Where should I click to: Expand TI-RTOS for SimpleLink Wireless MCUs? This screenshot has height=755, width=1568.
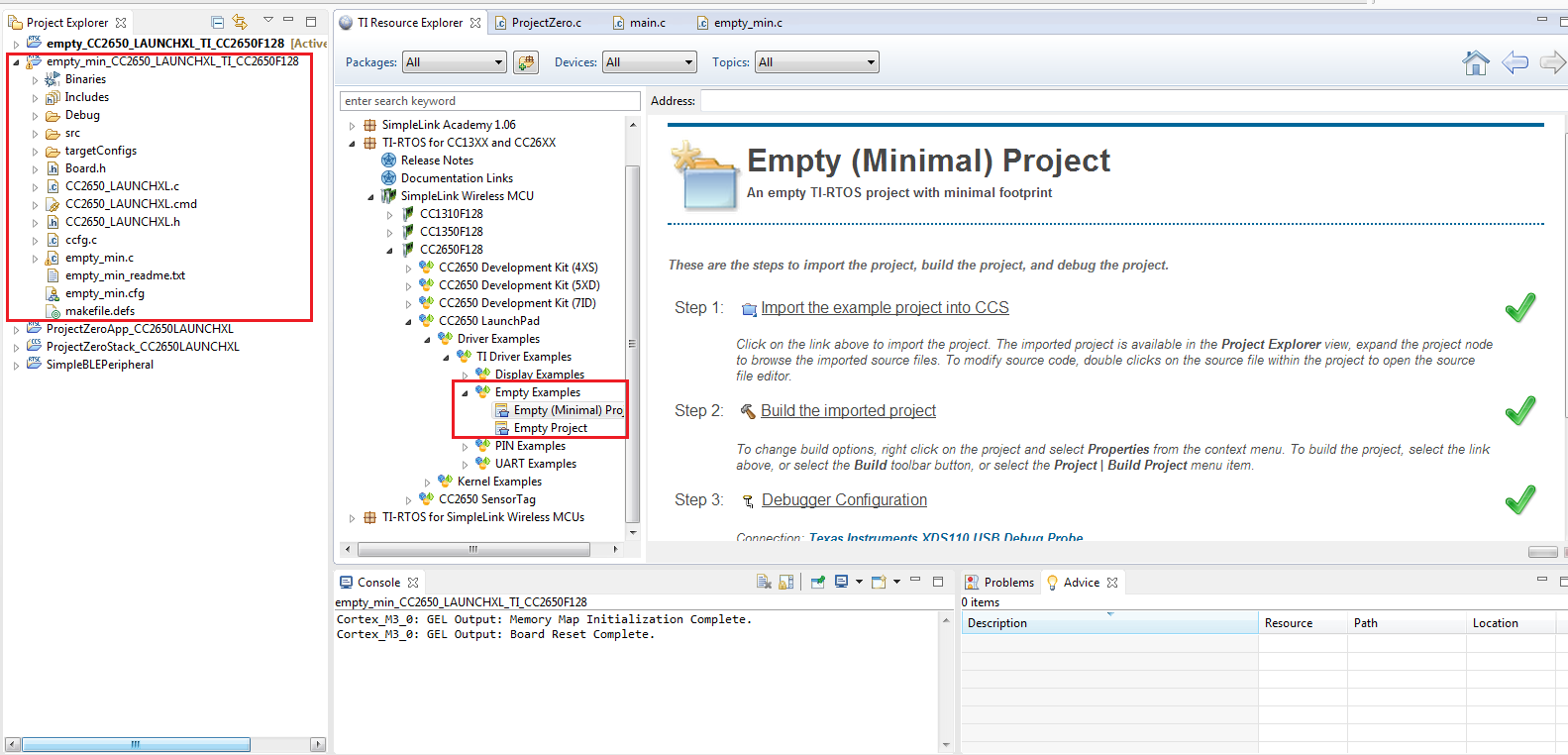coord(352,517)
